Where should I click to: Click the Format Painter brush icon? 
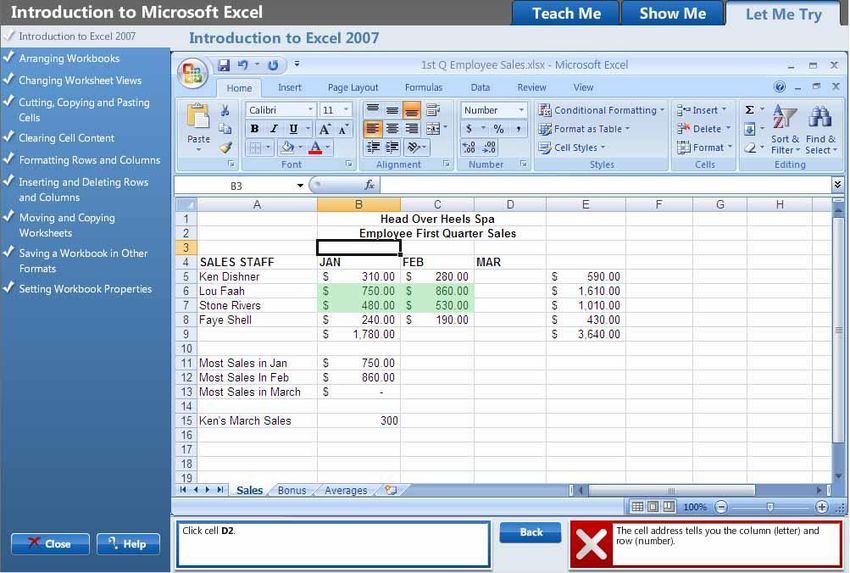click(226, 147)
